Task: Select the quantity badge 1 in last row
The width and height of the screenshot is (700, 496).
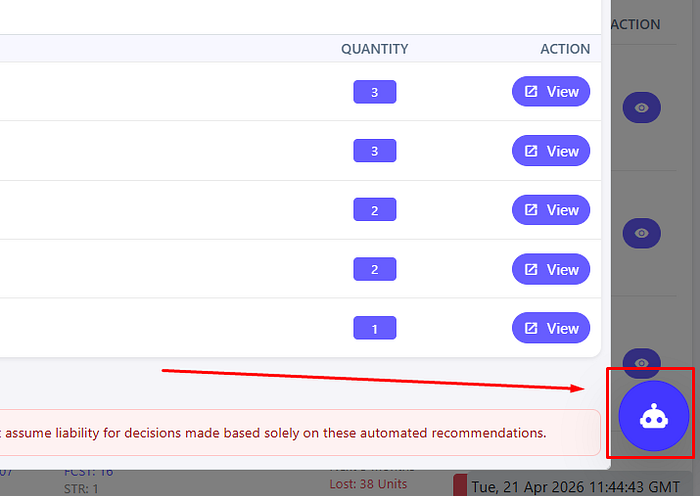Action: pos(374,328)
